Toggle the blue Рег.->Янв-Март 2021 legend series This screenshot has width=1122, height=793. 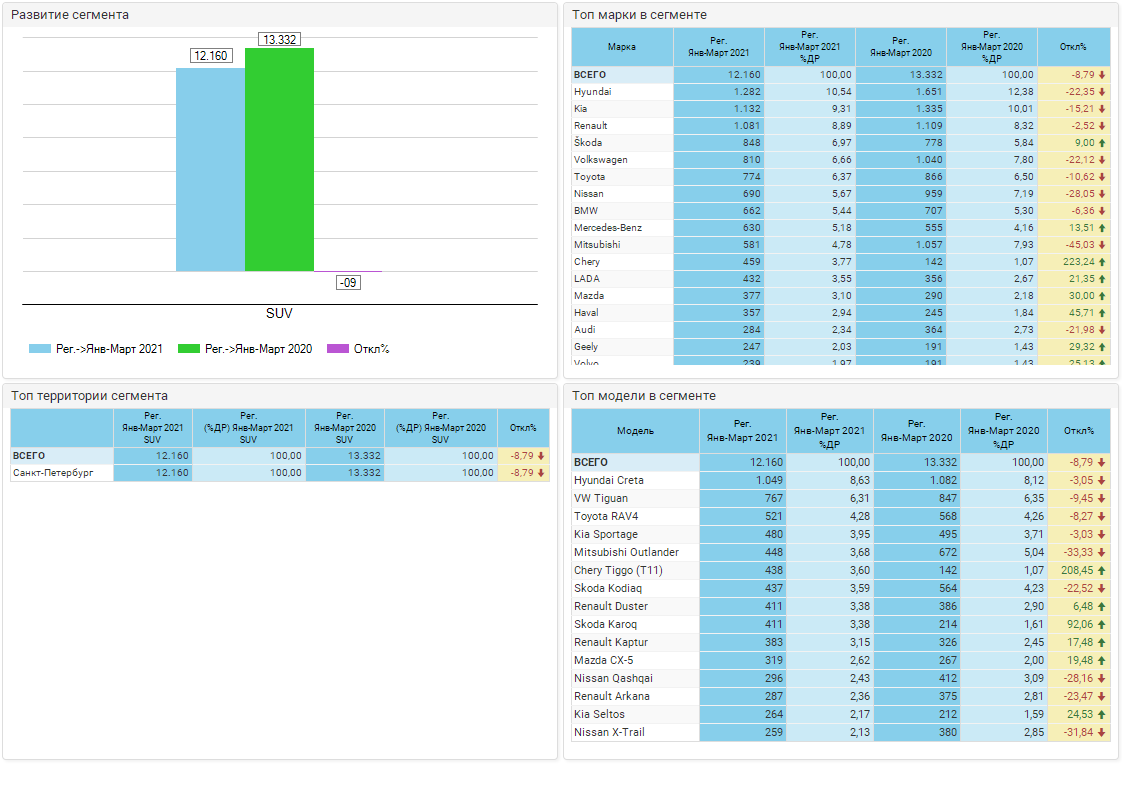96,349
